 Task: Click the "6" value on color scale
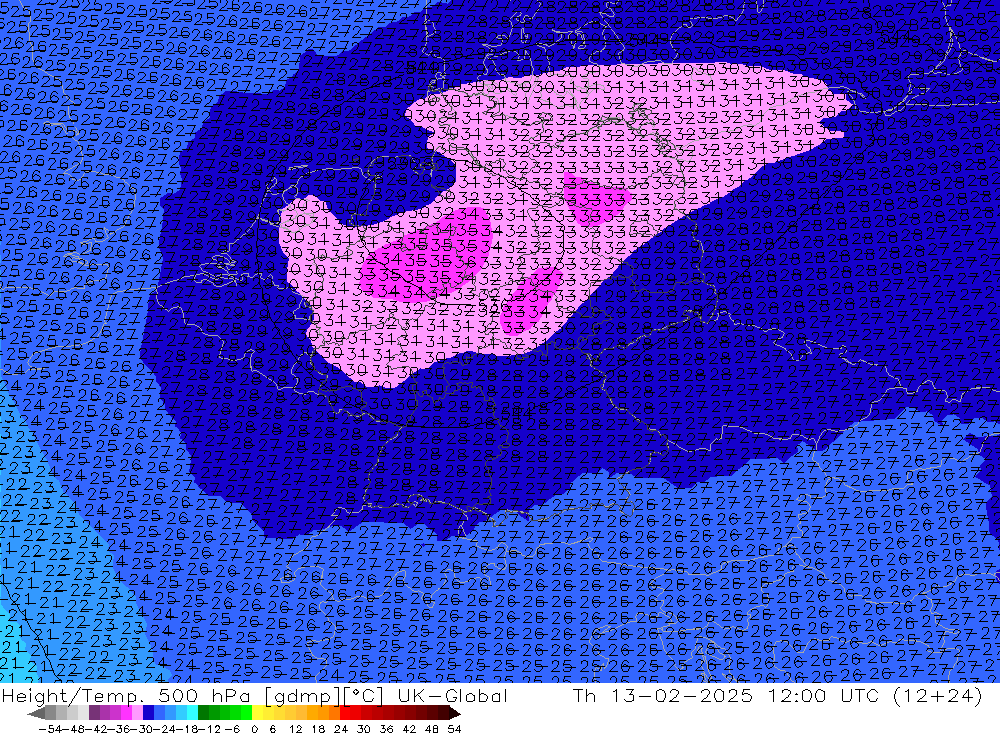[272, 729]
